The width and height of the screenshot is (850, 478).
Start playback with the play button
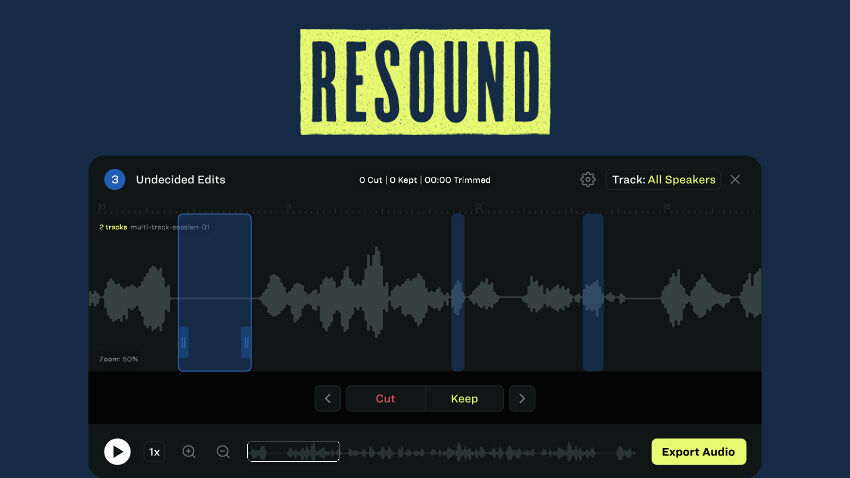pos(117,451)
